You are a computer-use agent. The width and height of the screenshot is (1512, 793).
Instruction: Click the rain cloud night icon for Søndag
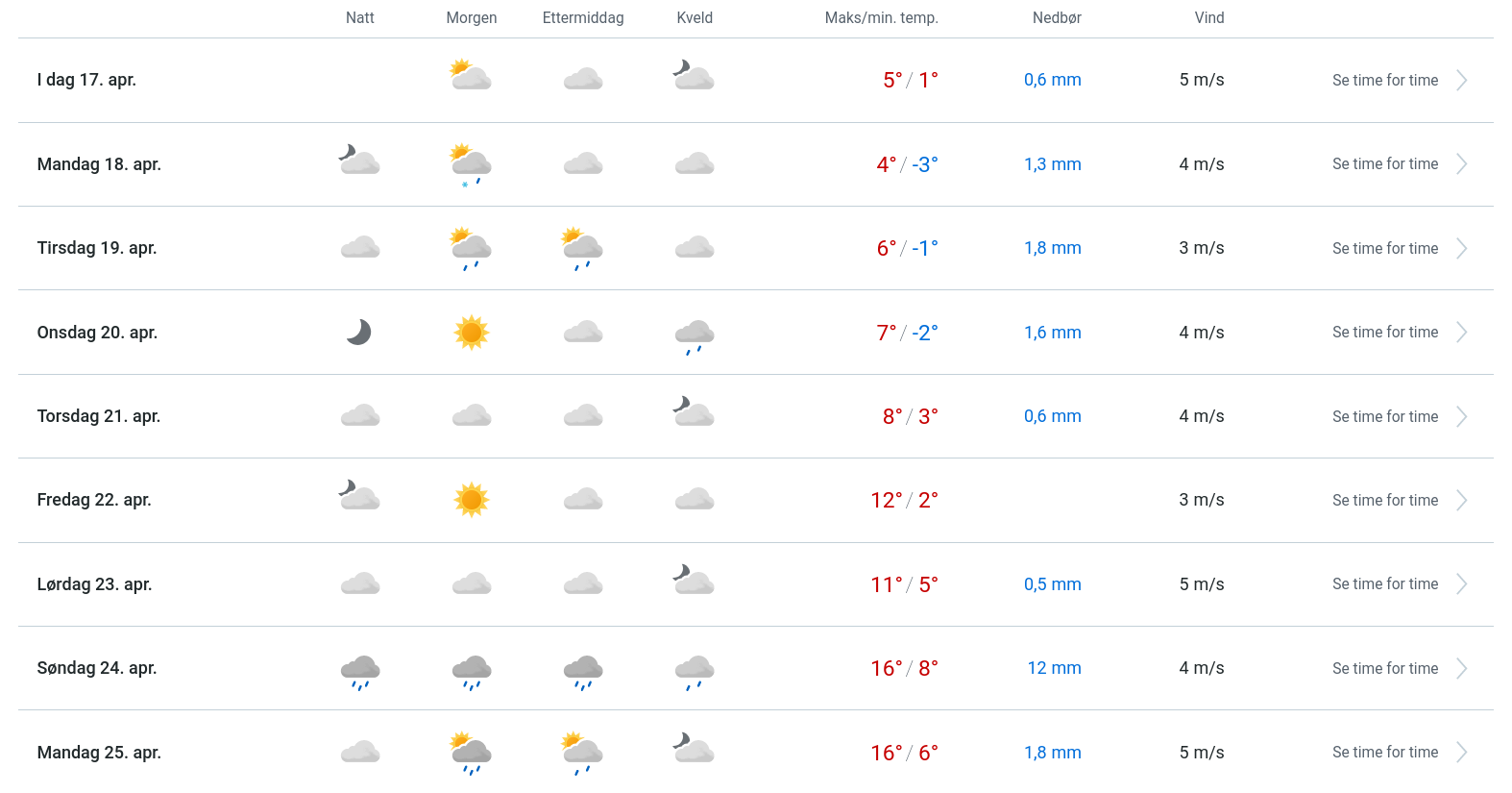click(x=360, y=671)
